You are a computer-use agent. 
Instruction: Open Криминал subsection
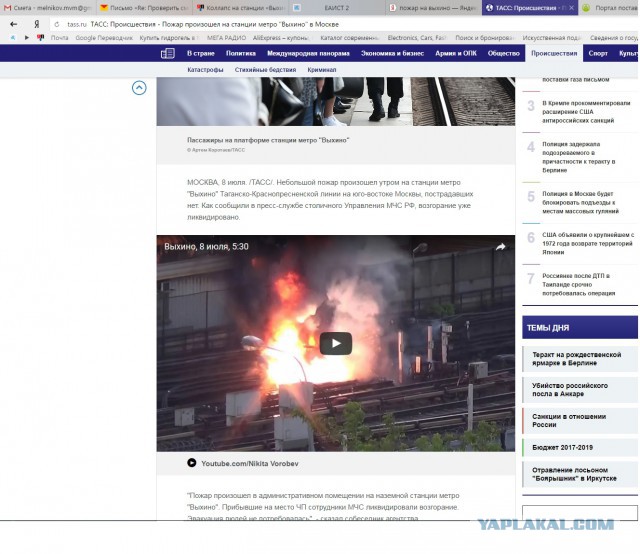[x=322, y=70]
